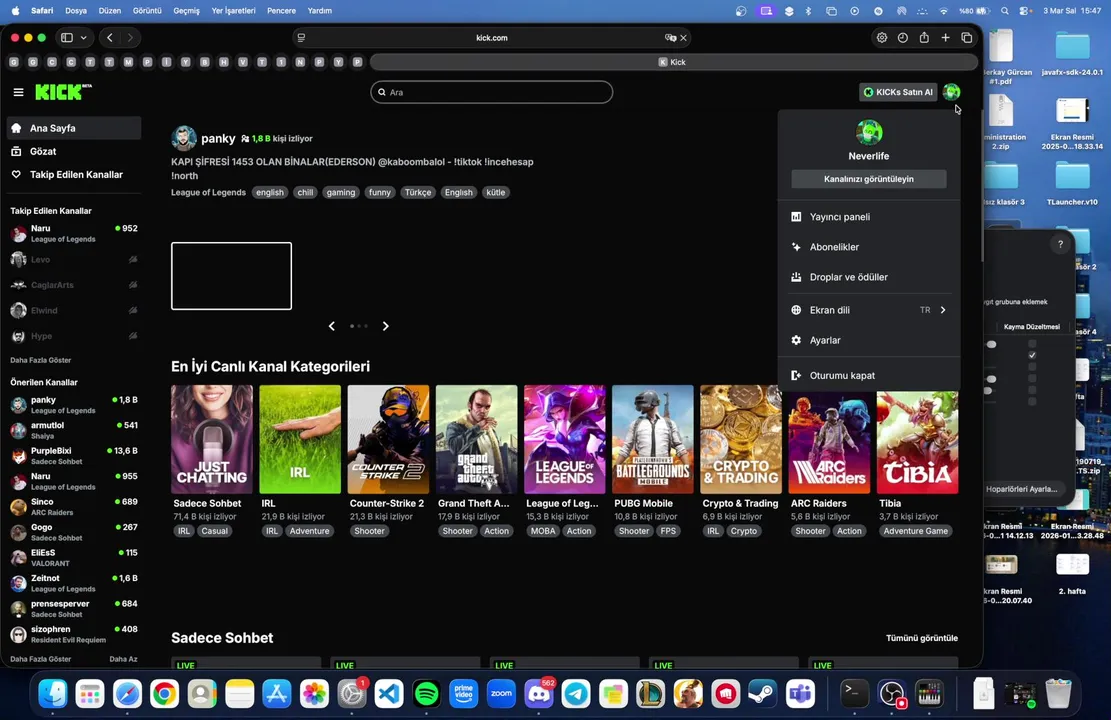The image size is (1111, 720).
Task: Expand Daha Fazla Göster under Takip Edilen Kanallar
Action: tap(40, 360)
